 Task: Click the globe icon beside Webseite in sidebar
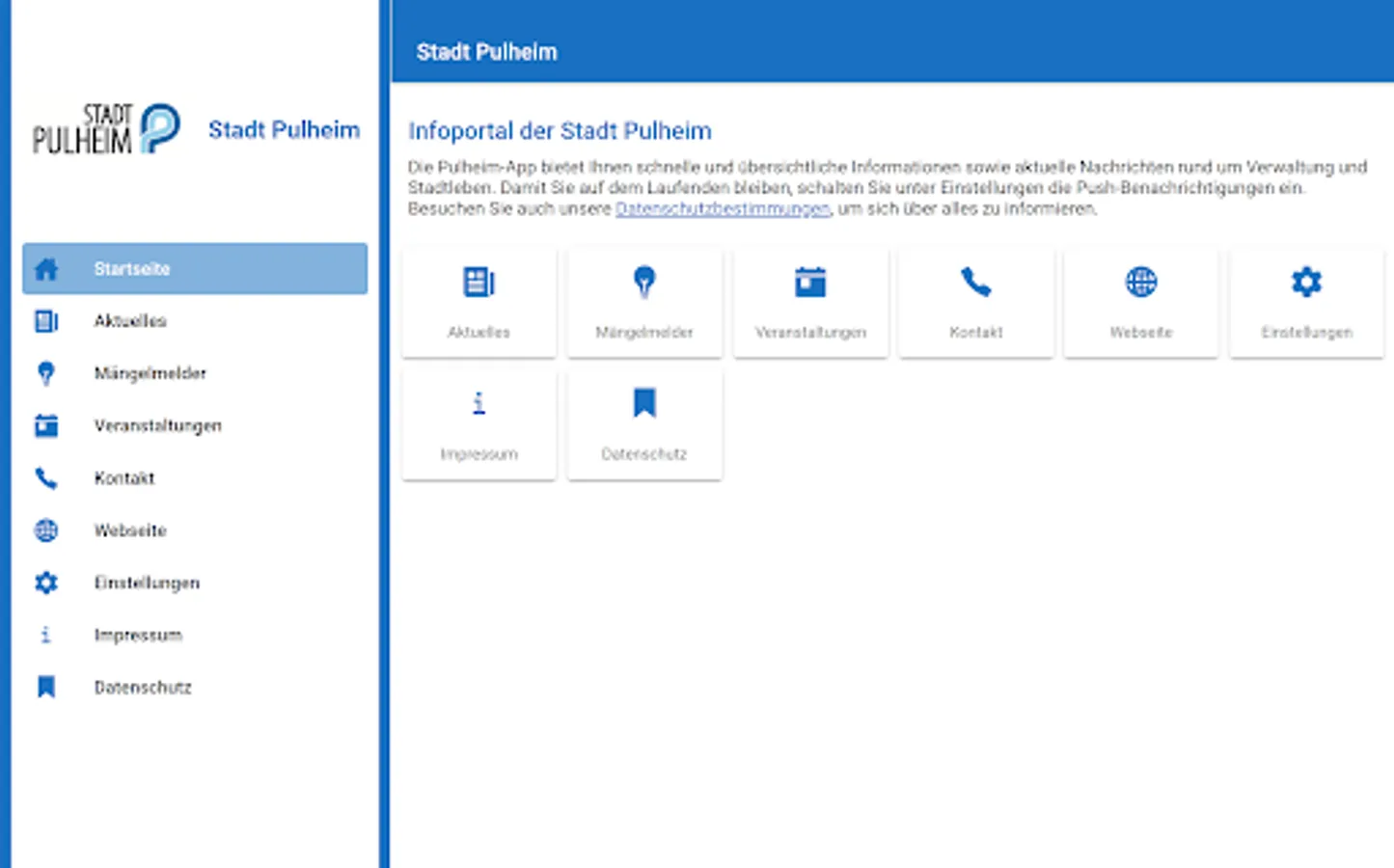click(x=46, y=530)
